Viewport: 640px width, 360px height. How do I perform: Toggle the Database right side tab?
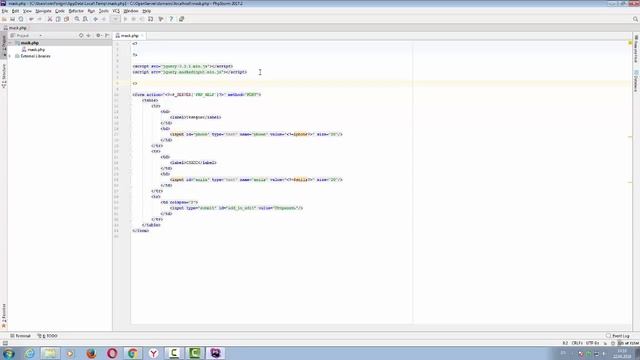pyautogui.click(x=636, y=80)
